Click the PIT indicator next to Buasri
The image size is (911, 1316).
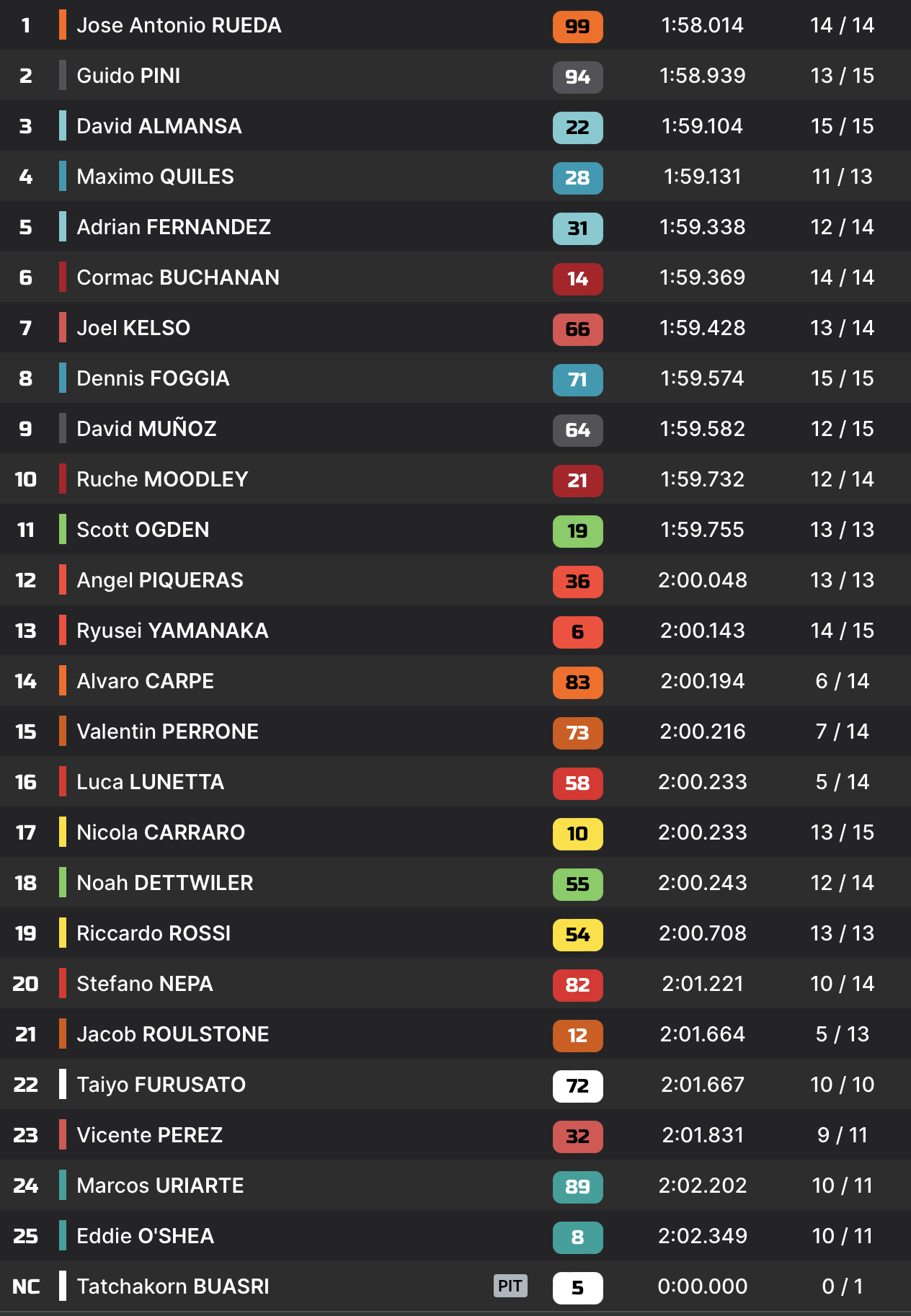click(x=510, y=1286)
